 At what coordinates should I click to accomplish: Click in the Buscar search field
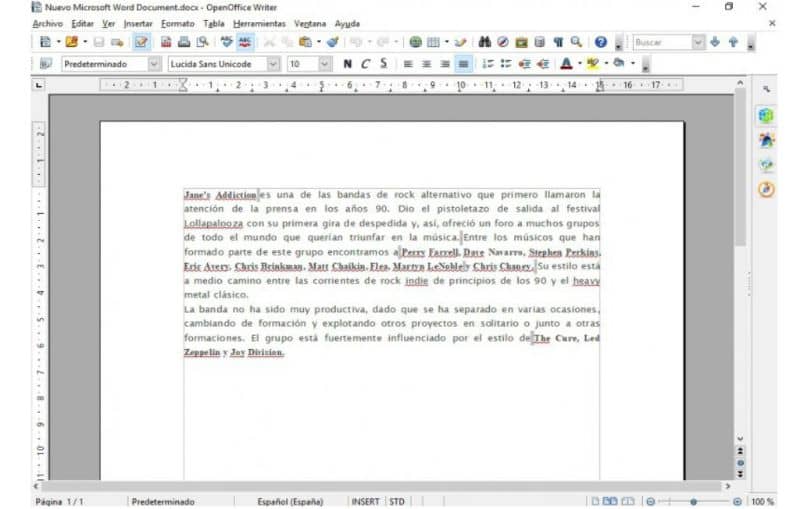[662, 42]
